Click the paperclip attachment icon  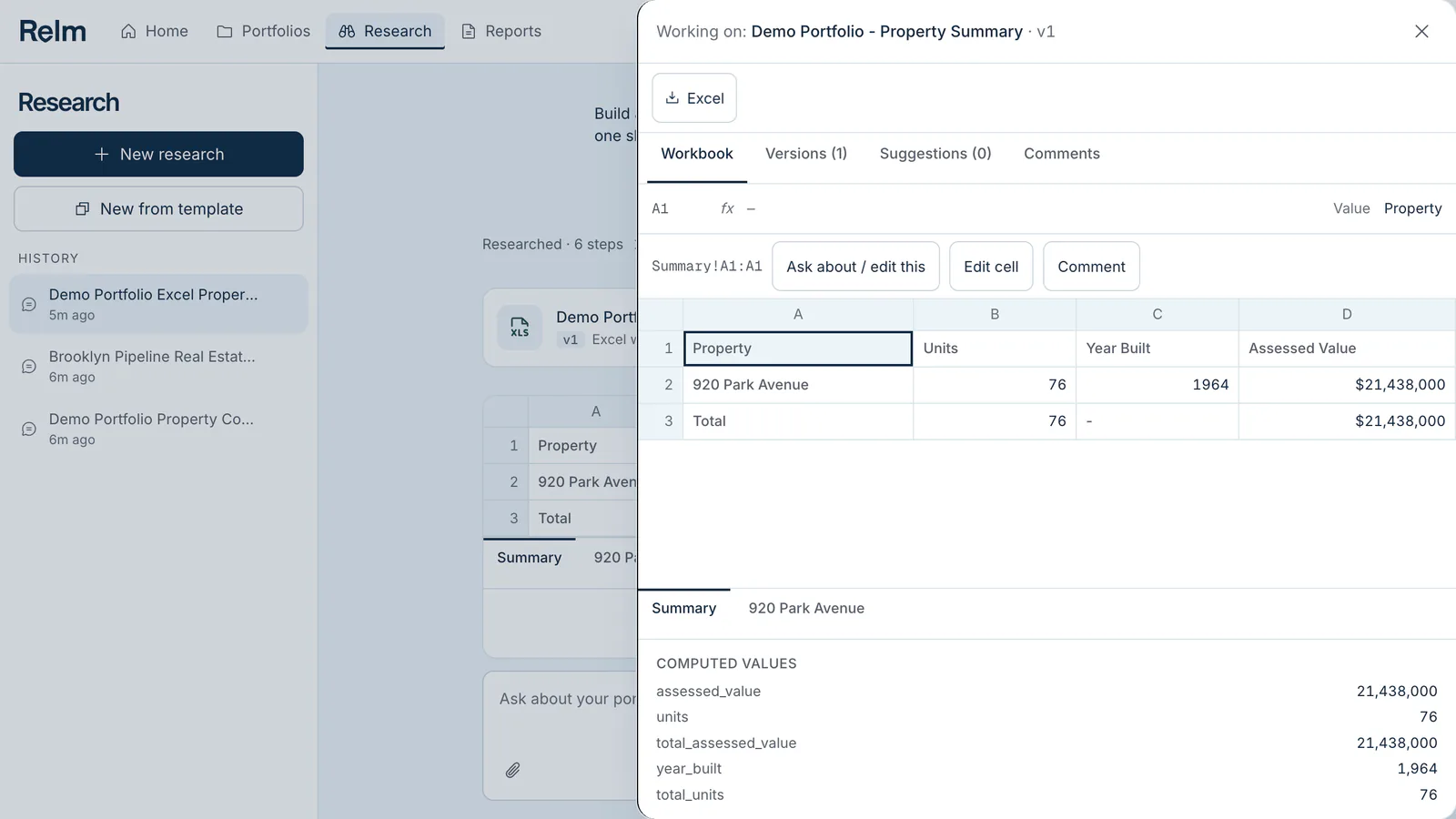click(513, 770)
